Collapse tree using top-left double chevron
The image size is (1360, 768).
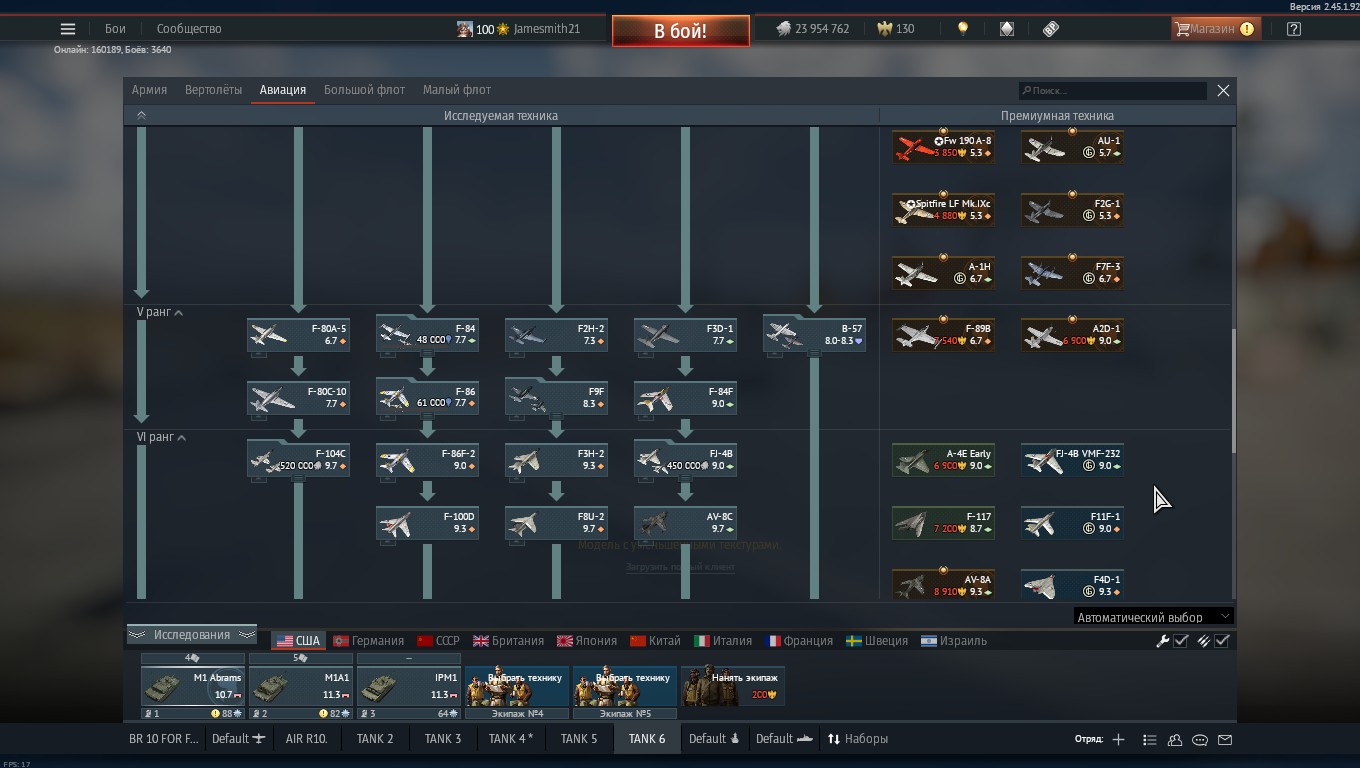point(141,116)
